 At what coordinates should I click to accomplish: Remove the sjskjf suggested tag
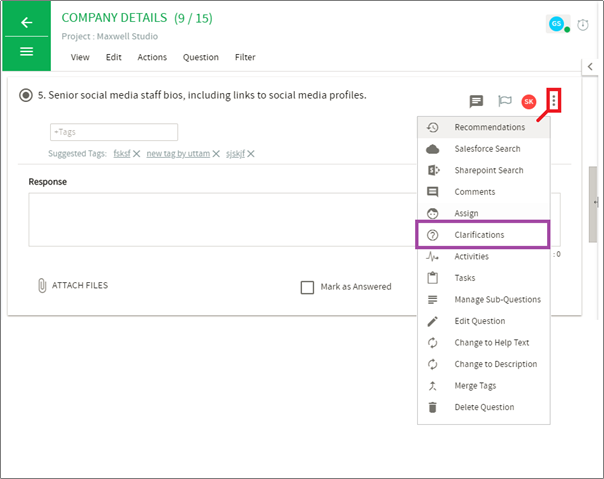[251, 154]
